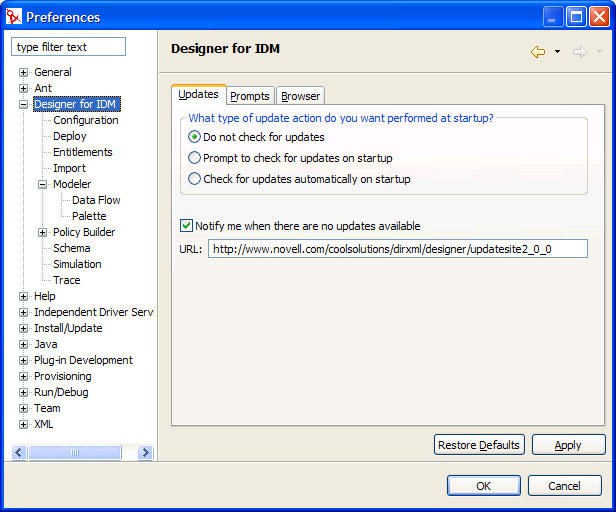Image resolution: width=616 pixels, height=512 pixels.
Task: Click the forward navigation arrow icon
Action: pos(579,52)
